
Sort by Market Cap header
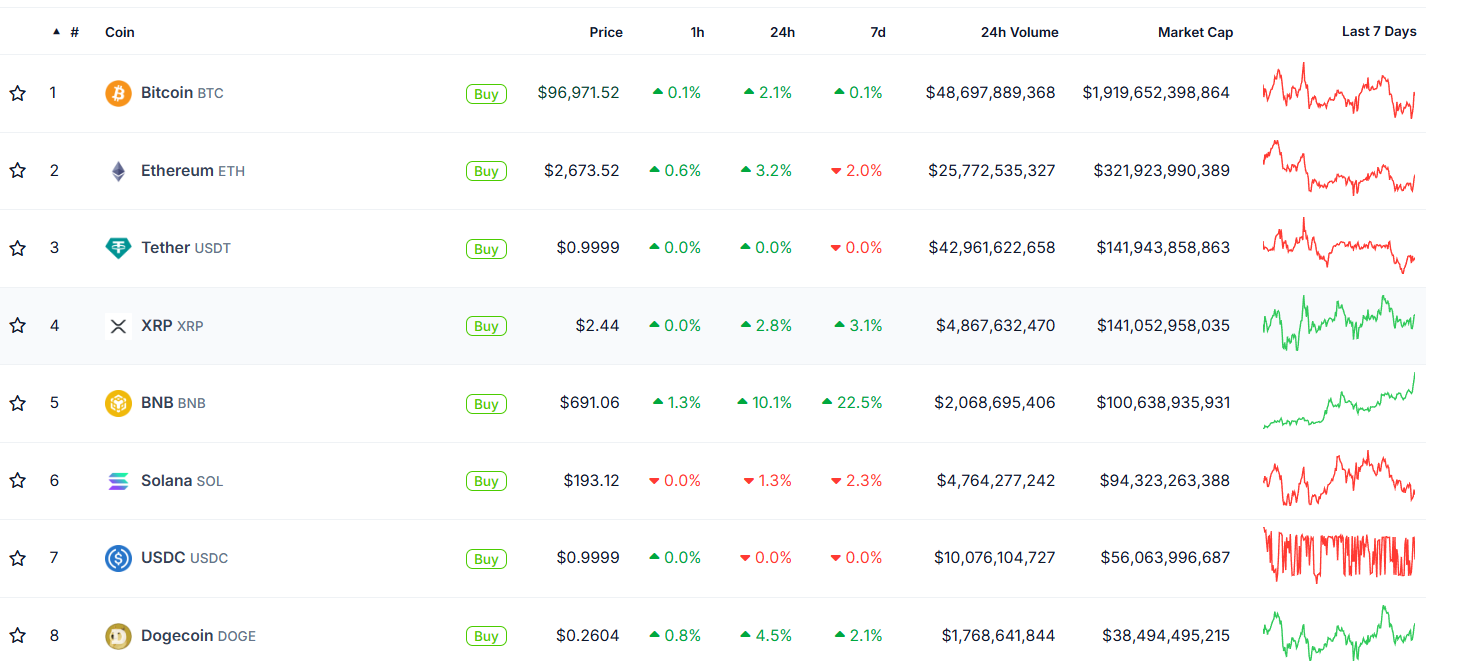tap(1195, 32)
